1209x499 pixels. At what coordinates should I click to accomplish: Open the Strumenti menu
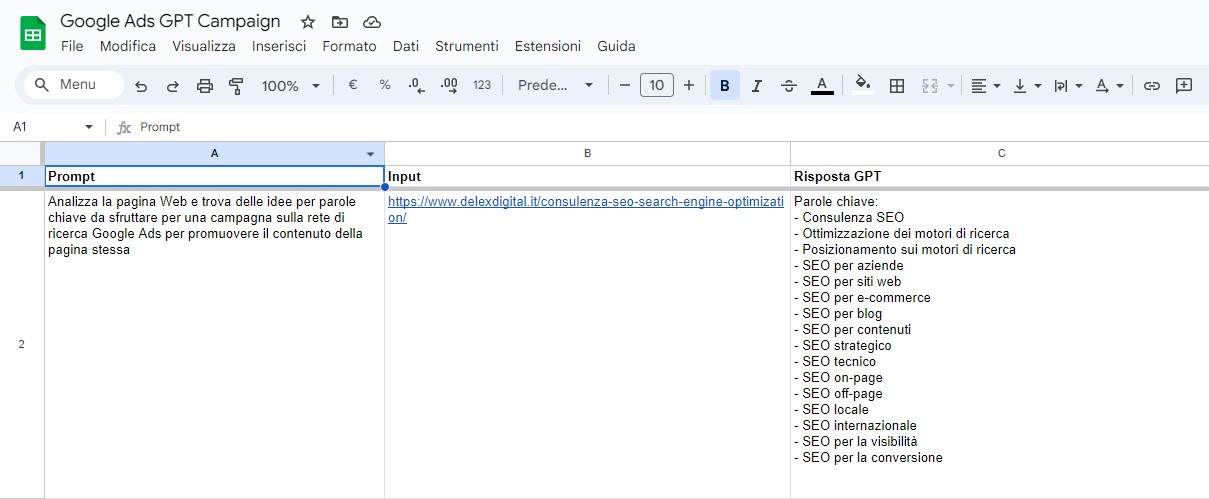467,46
